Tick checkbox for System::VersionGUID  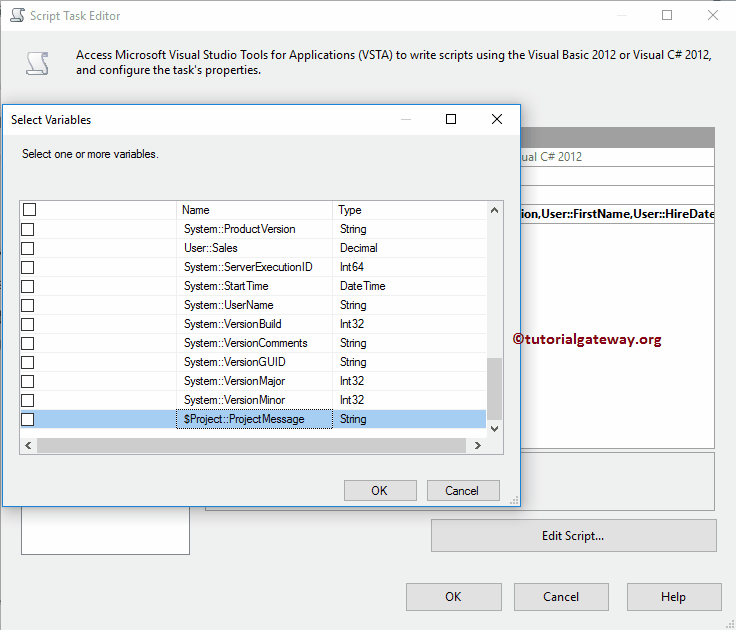28,362
